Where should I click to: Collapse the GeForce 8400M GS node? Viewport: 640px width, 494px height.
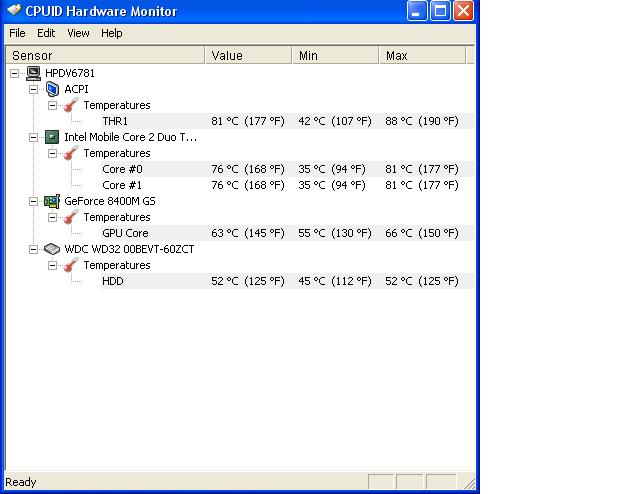[33, 201]
